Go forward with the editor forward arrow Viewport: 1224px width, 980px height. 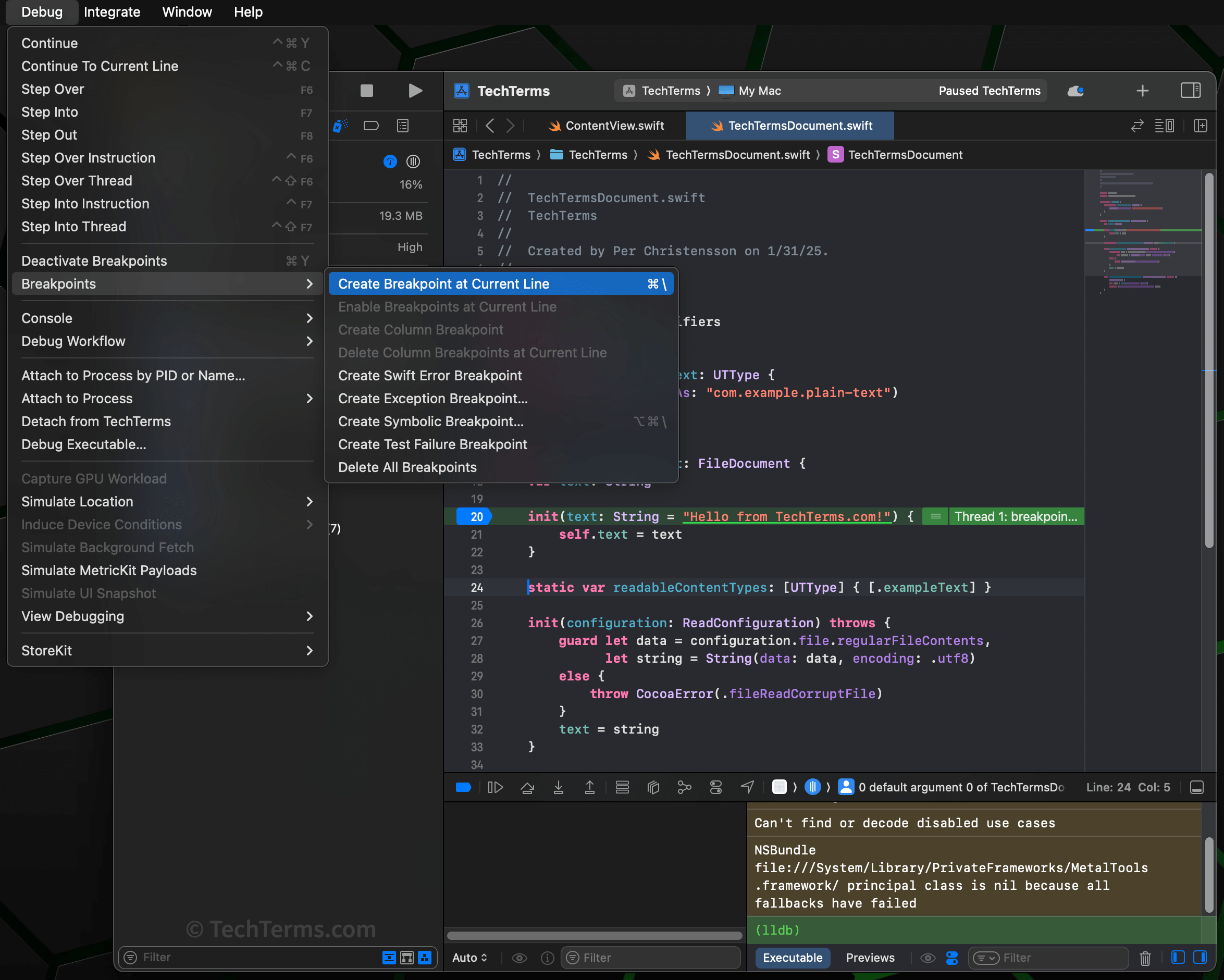510,126
